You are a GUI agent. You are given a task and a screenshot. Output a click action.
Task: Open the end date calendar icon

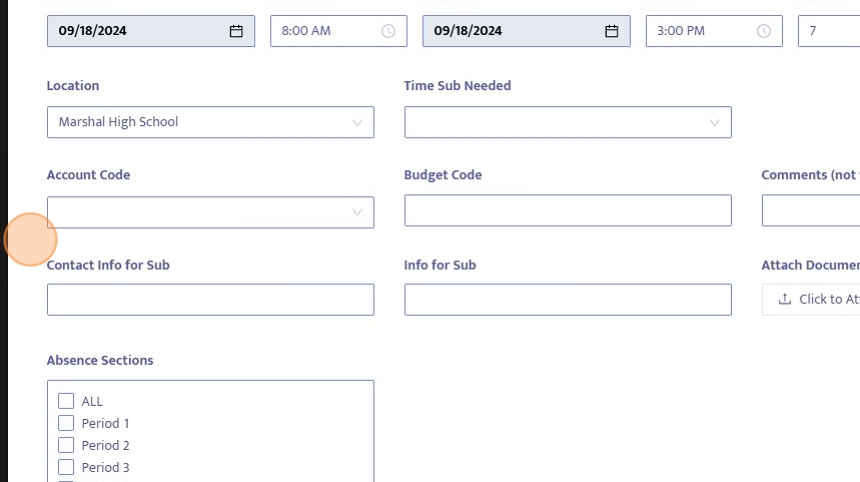click(611, 31)
